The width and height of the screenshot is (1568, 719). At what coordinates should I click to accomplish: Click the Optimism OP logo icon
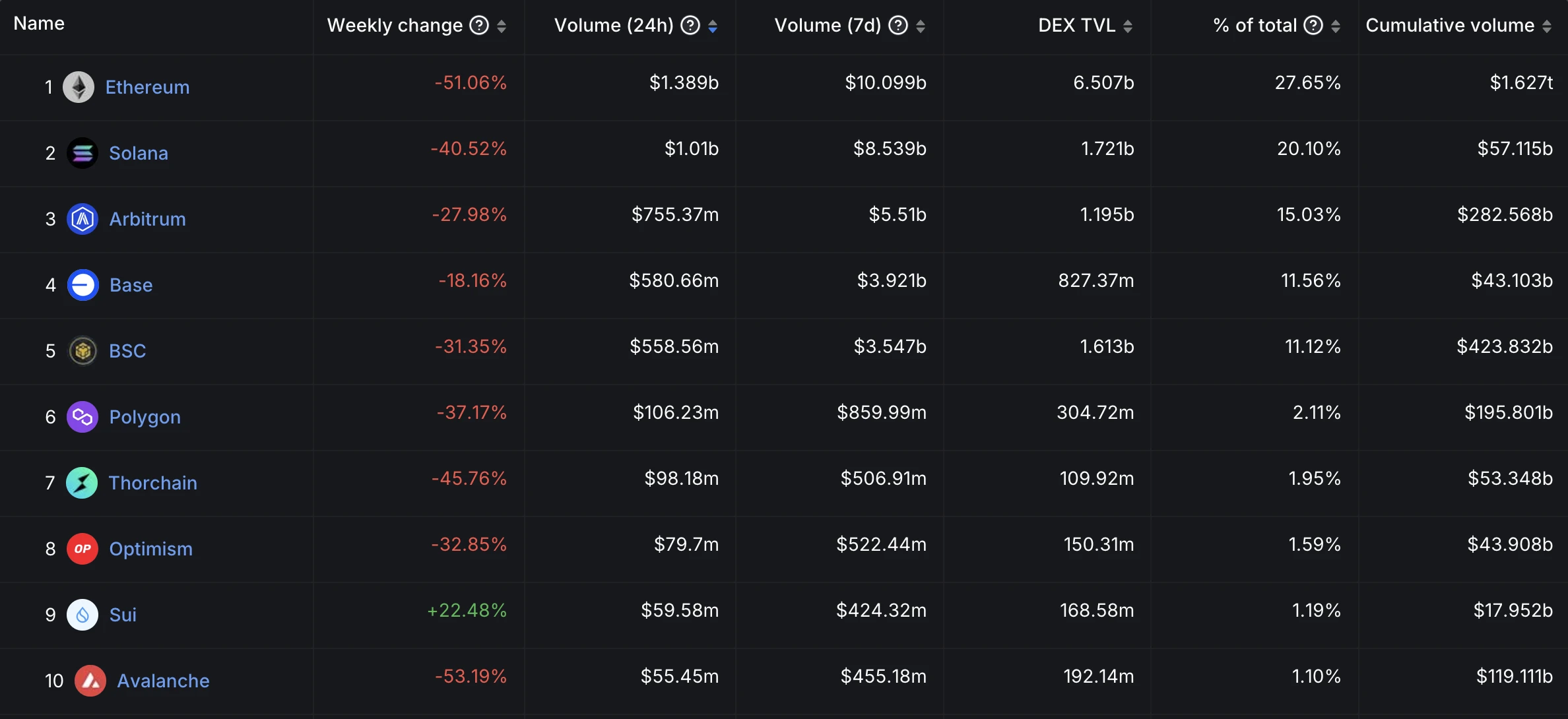point(82,549)
